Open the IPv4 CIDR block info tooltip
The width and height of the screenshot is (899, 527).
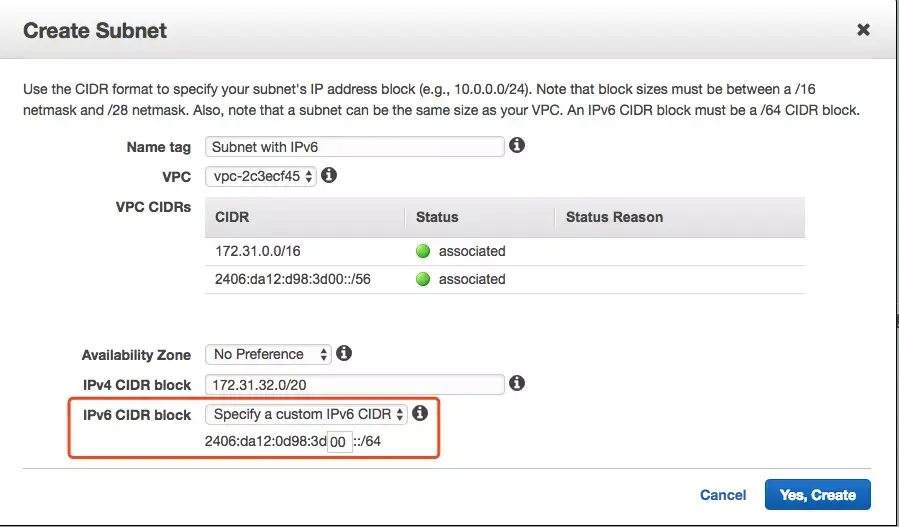pyautogui.click(x=517, y=383)
